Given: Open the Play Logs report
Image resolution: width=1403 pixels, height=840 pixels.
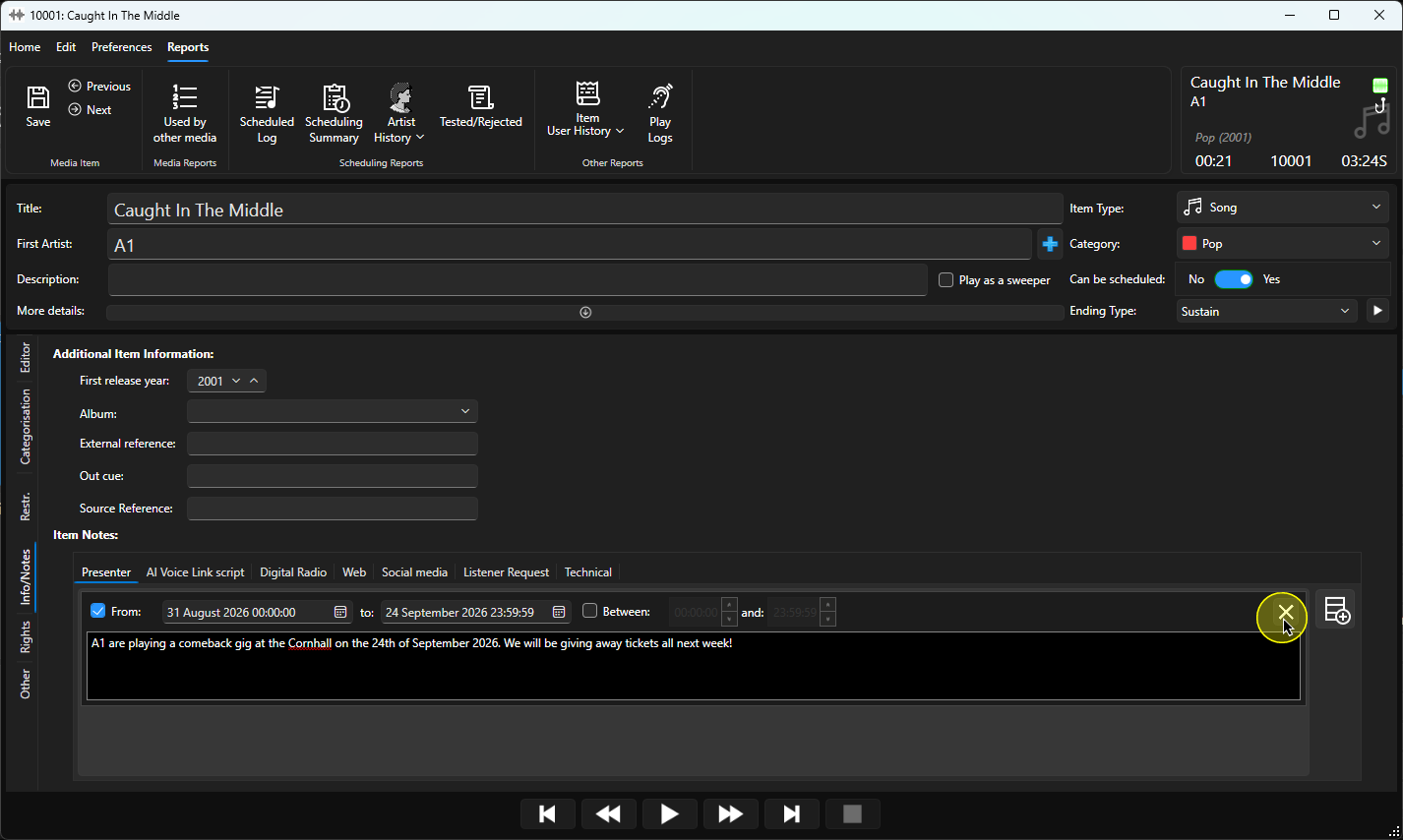Looking at the screenshot, I should [x=660, y=114].
